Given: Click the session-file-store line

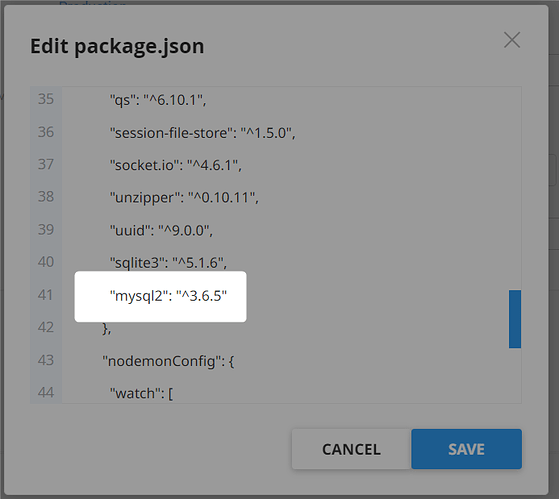Looking at the screenshot, I should (x=202, y=133).
